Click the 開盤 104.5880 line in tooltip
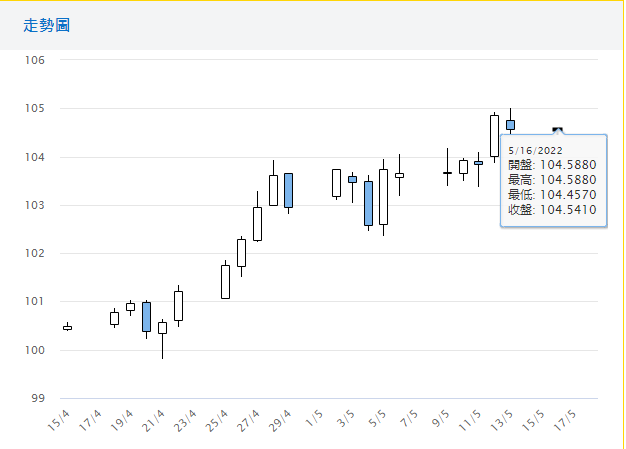 pos(552,165)
